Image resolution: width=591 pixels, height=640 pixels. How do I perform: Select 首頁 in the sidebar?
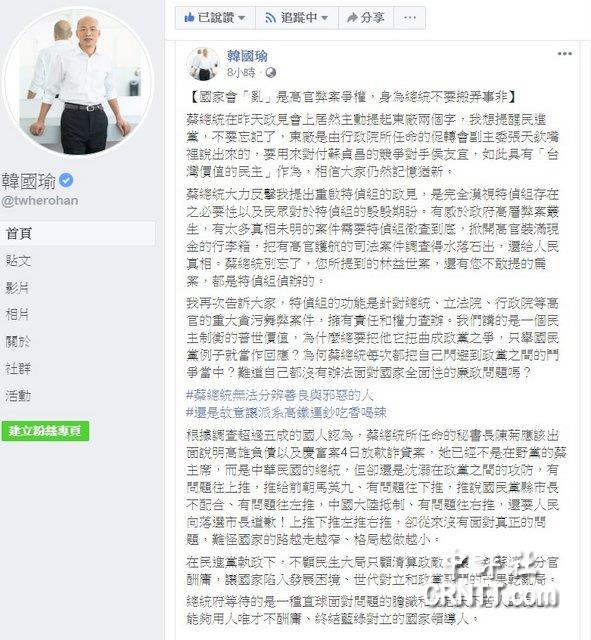click(x=78, y=233)
